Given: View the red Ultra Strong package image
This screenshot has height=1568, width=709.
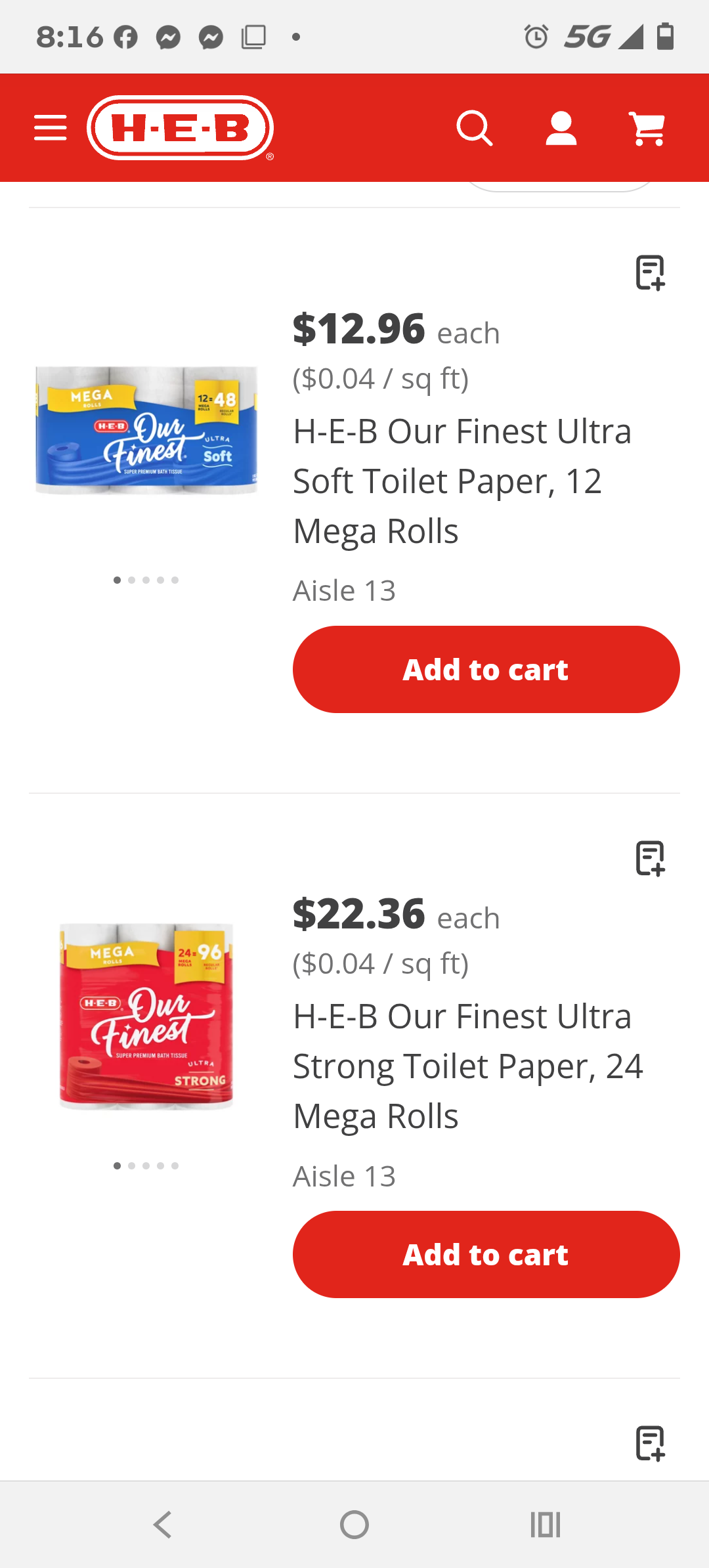Looking at the screenshot, I should (x=146, y=1016).
